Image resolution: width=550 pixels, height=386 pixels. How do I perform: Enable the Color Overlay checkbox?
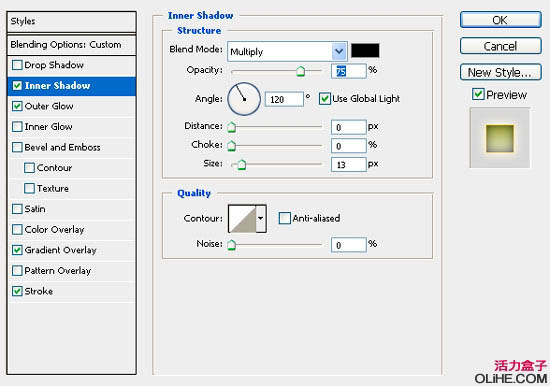(x=17, y=229)
